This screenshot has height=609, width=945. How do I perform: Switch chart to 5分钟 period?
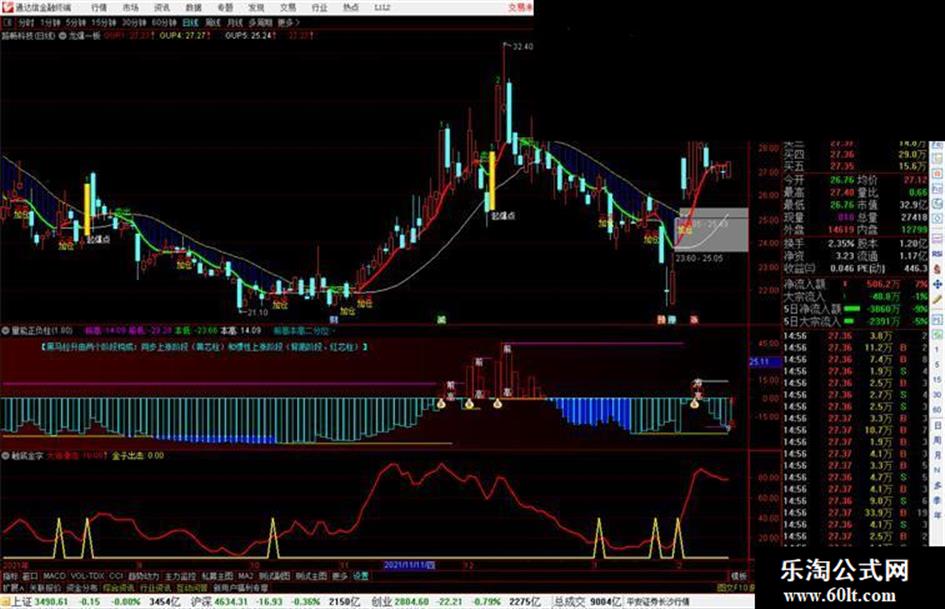pyautogui.click(x=76, y=23)
